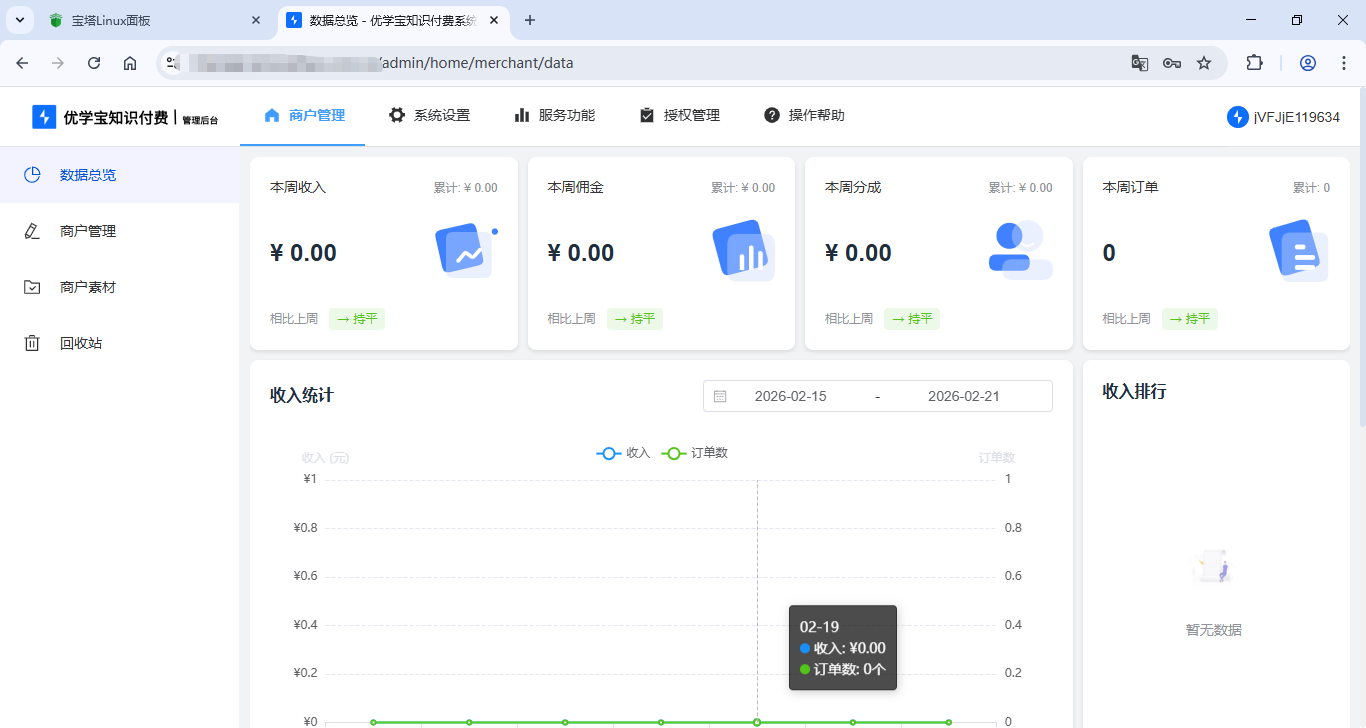Click the 持平 badge under 本周收入
Image resolution: width=1366 pixels, height=728 pixels.
coord(357,318)
